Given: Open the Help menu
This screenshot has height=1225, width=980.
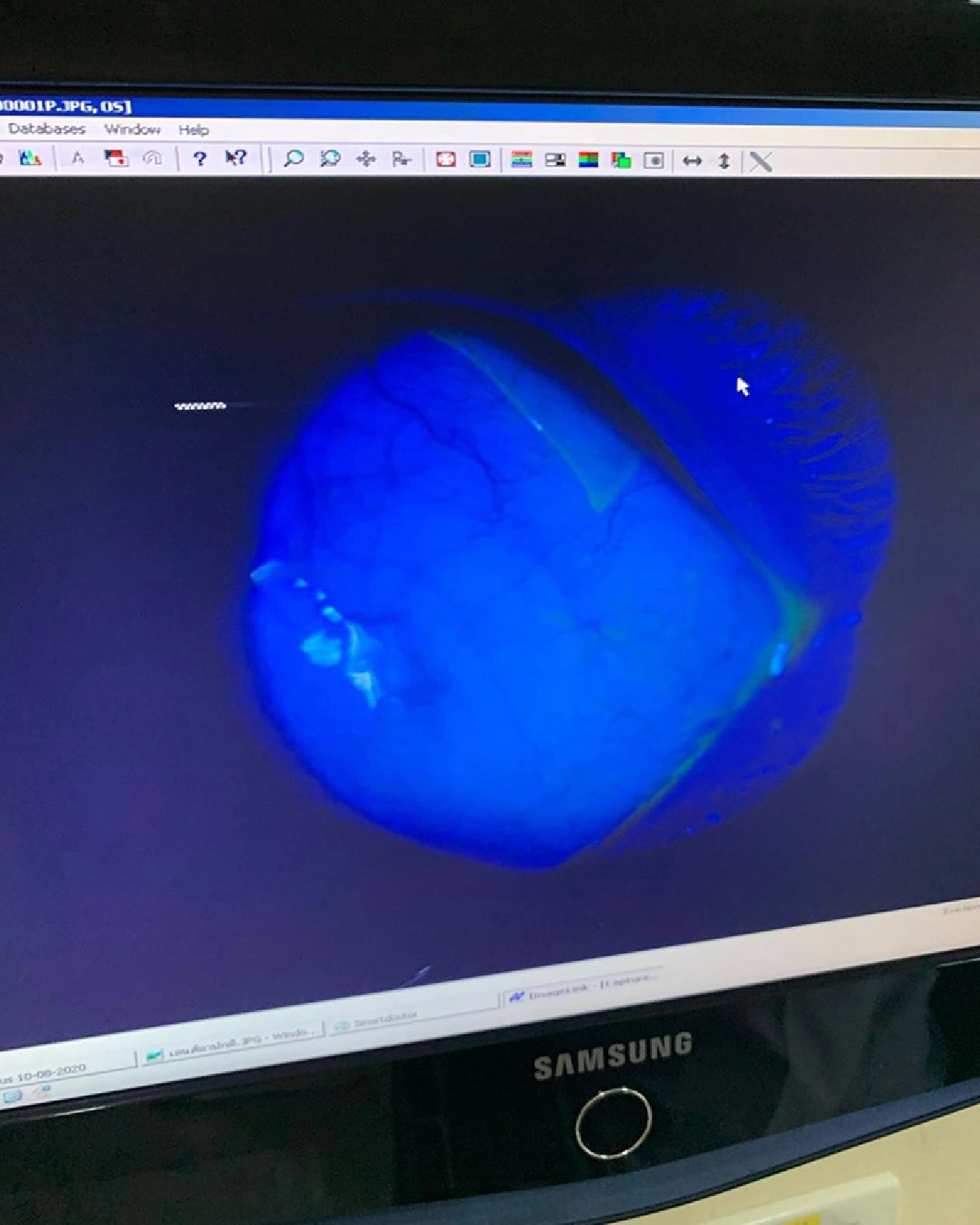Looking at the screenshot, I should tap(194, 130).
